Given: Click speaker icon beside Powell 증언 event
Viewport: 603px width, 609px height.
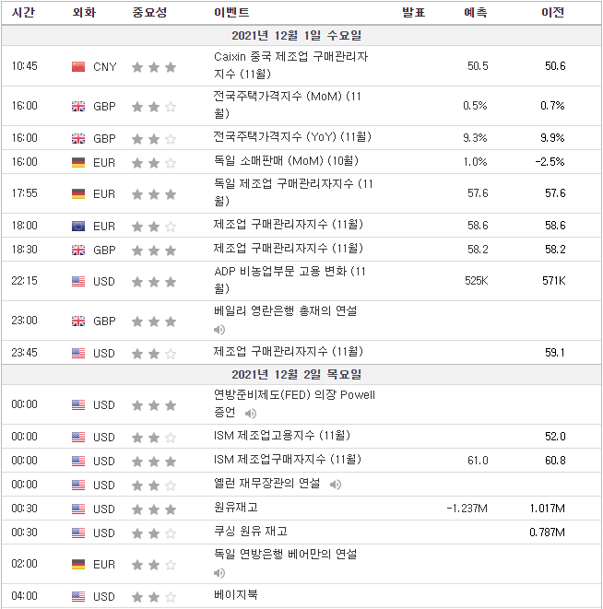Looking at the screenshot, I should click(x=250, y=413).
